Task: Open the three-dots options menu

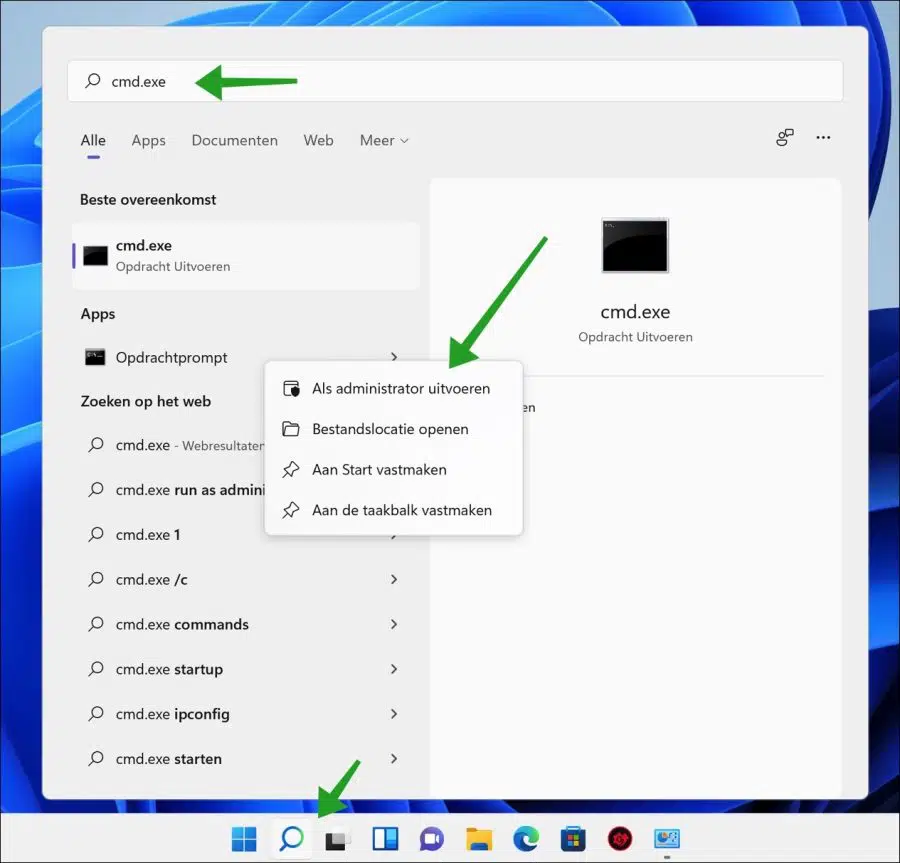Action: click(x=823, y=138)
